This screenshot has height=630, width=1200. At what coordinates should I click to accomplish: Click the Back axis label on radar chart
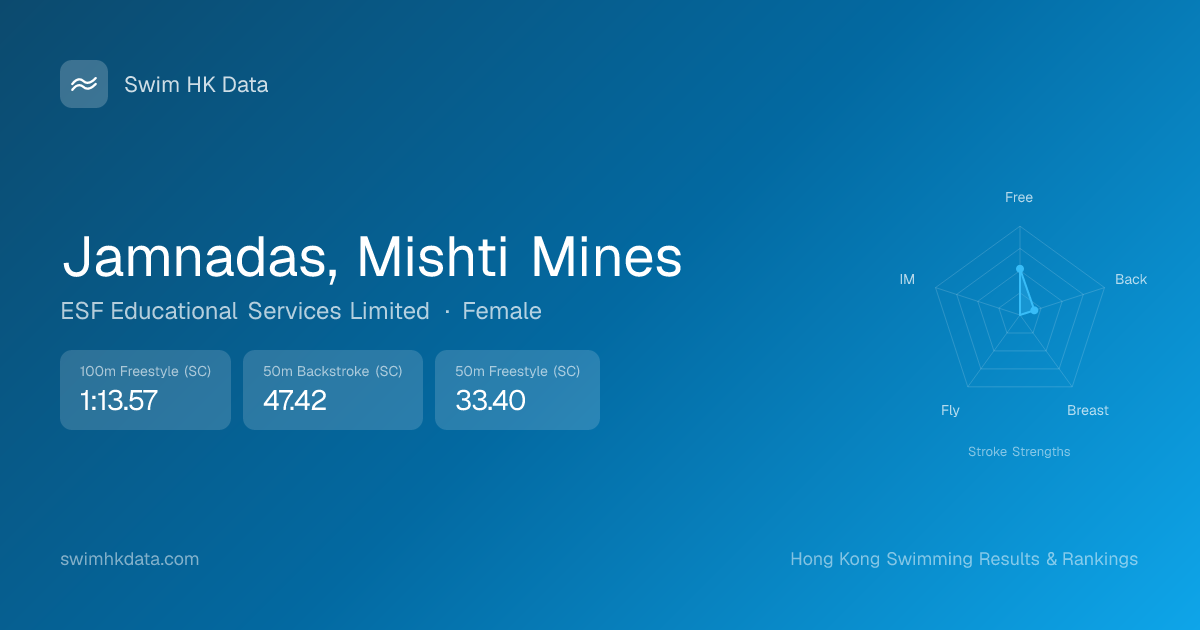click(x=1131, y=279)
